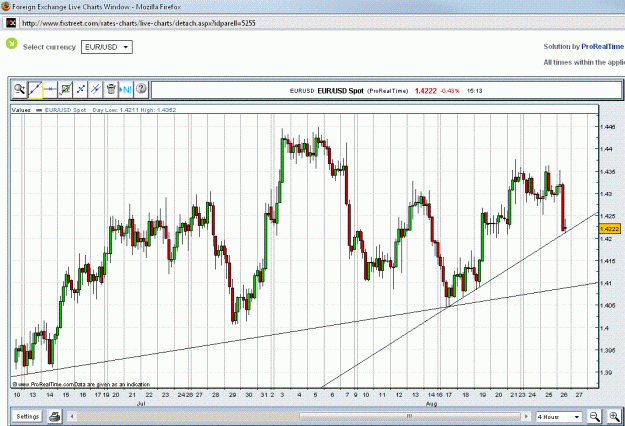Click the yellow 1.4222 price label on axis
This screenshot has width=625, height=426.
[x=610, y=229]
